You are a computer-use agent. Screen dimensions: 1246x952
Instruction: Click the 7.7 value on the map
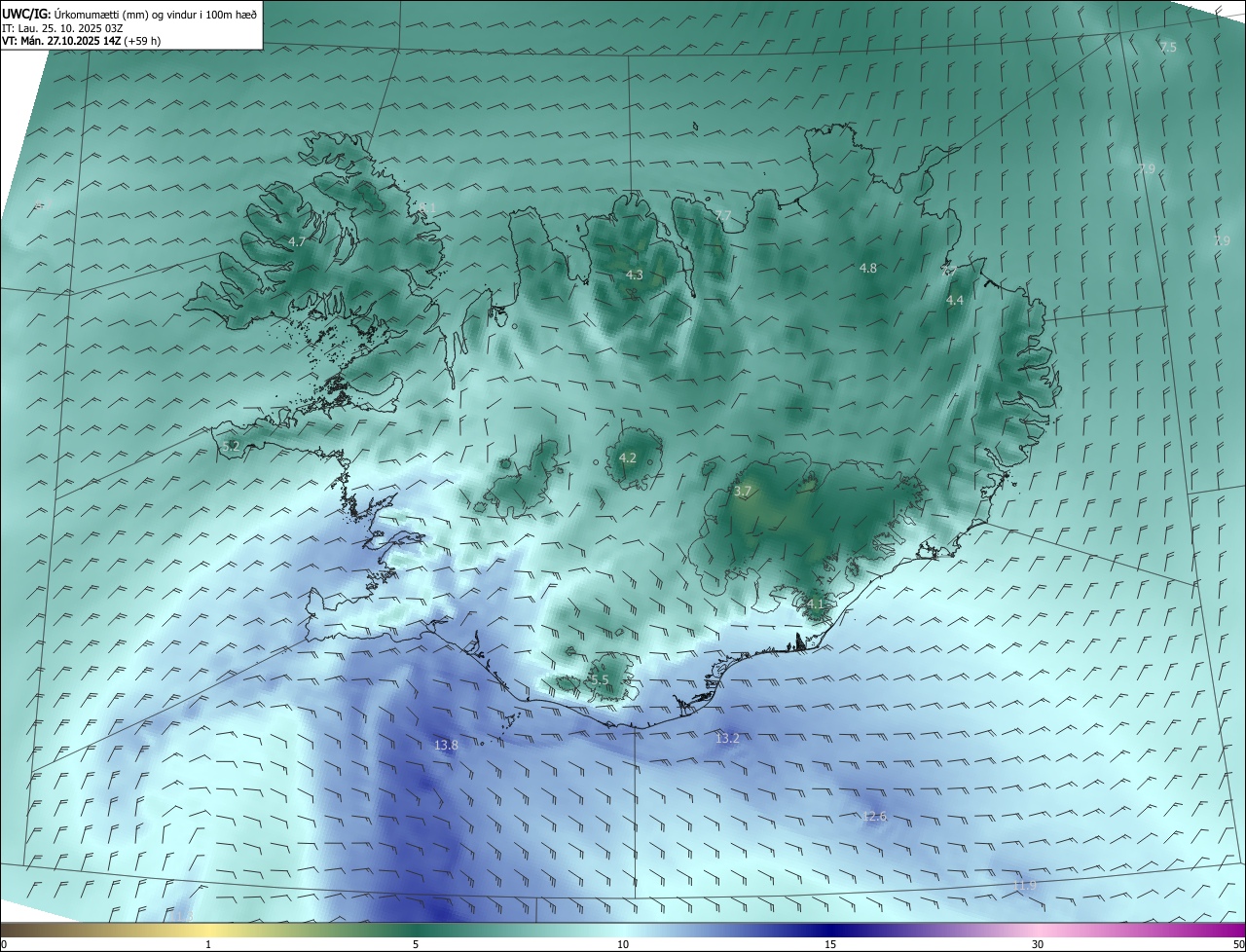[x=723, y=215]
